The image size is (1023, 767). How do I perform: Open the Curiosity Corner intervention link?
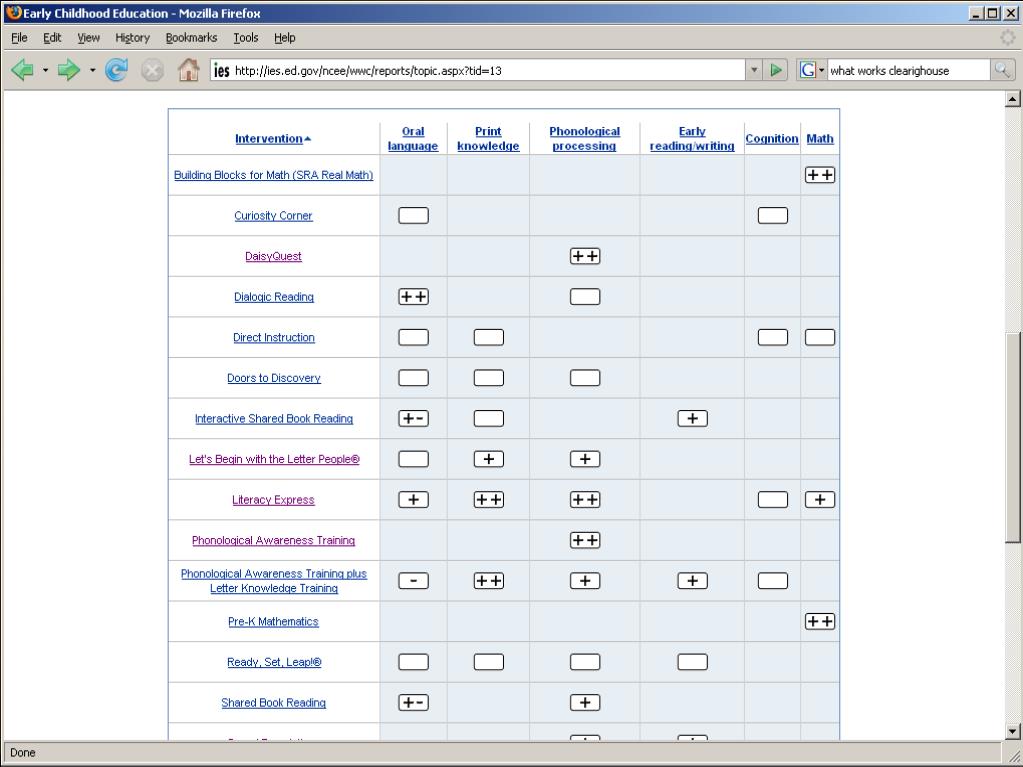click(273, 215)
